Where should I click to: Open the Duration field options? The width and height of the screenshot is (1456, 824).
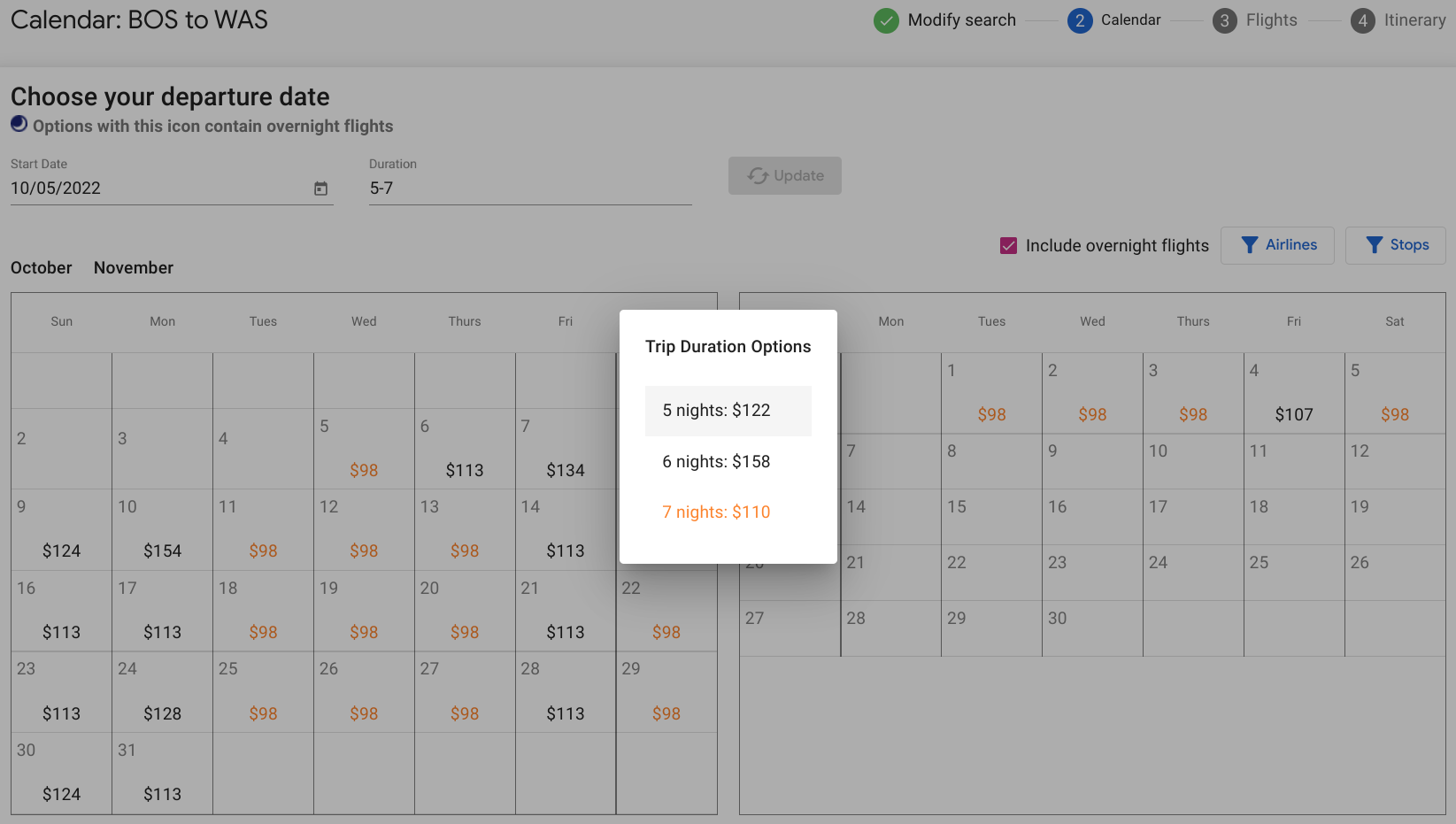point(529,189)
